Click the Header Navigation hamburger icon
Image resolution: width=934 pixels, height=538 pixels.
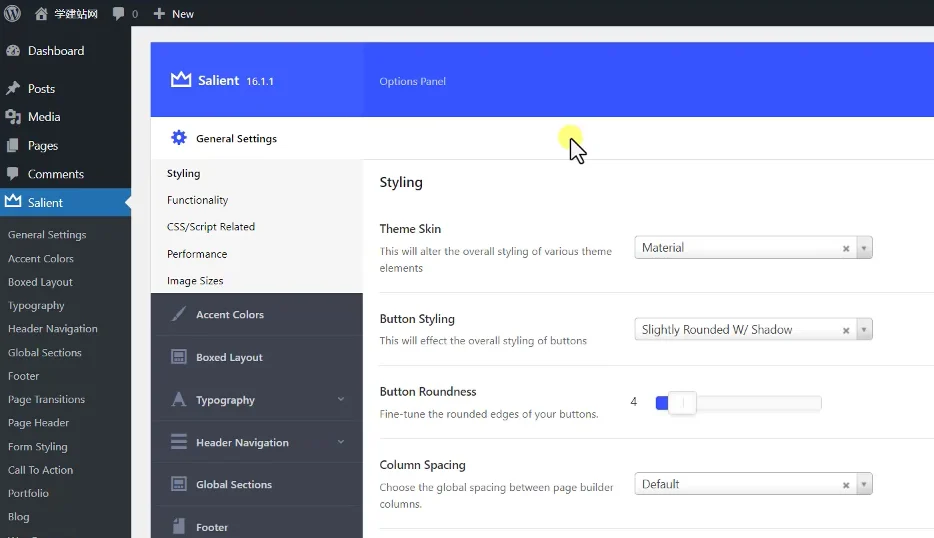[x=179, y=441]
